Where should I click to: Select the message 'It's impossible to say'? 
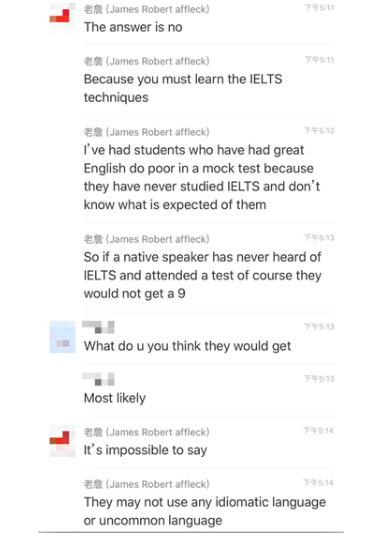pyautogui.click(x=145, y=450)
